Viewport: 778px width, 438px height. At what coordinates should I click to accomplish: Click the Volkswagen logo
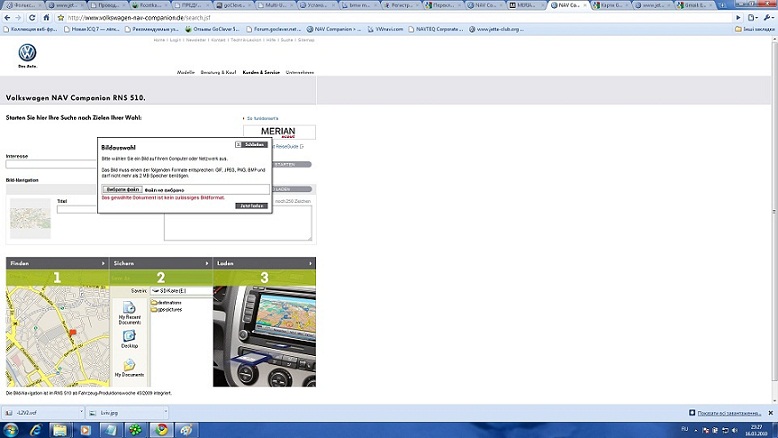pyautogui.click(x=27, y=53)
